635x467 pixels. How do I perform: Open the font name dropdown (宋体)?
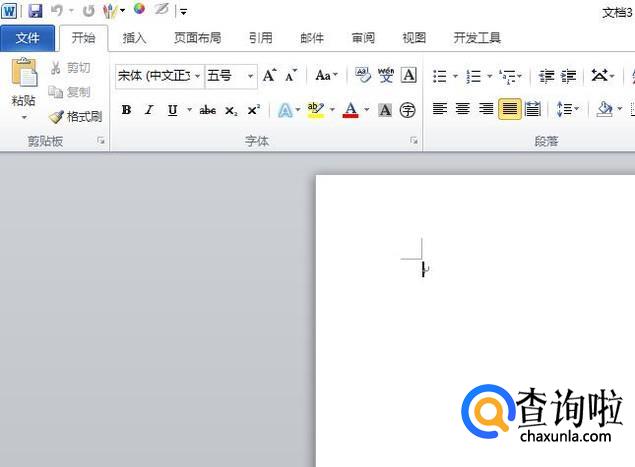pos(198,76)
